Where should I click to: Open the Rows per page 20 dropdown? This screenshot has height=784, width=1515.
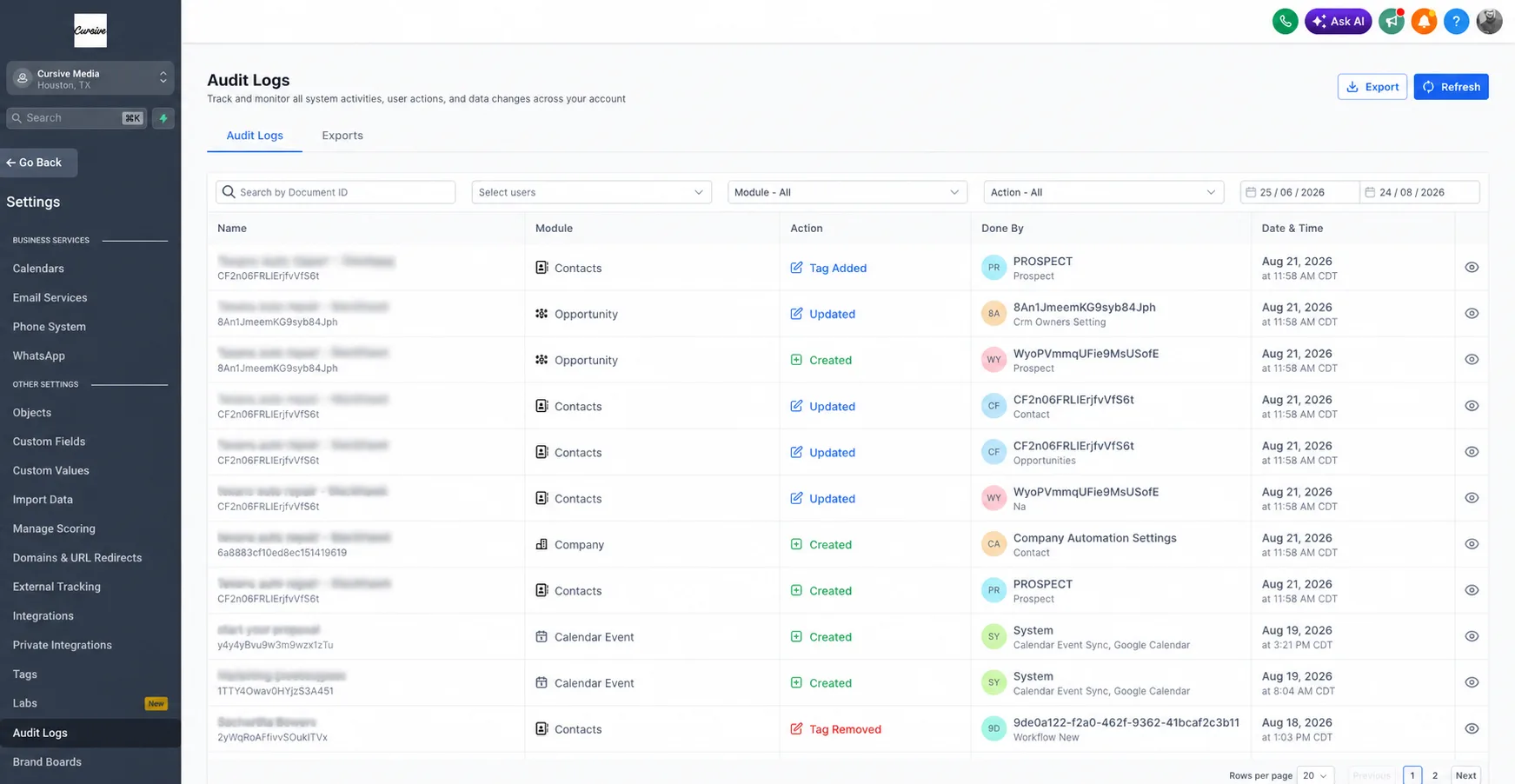tap(1315, 775)
